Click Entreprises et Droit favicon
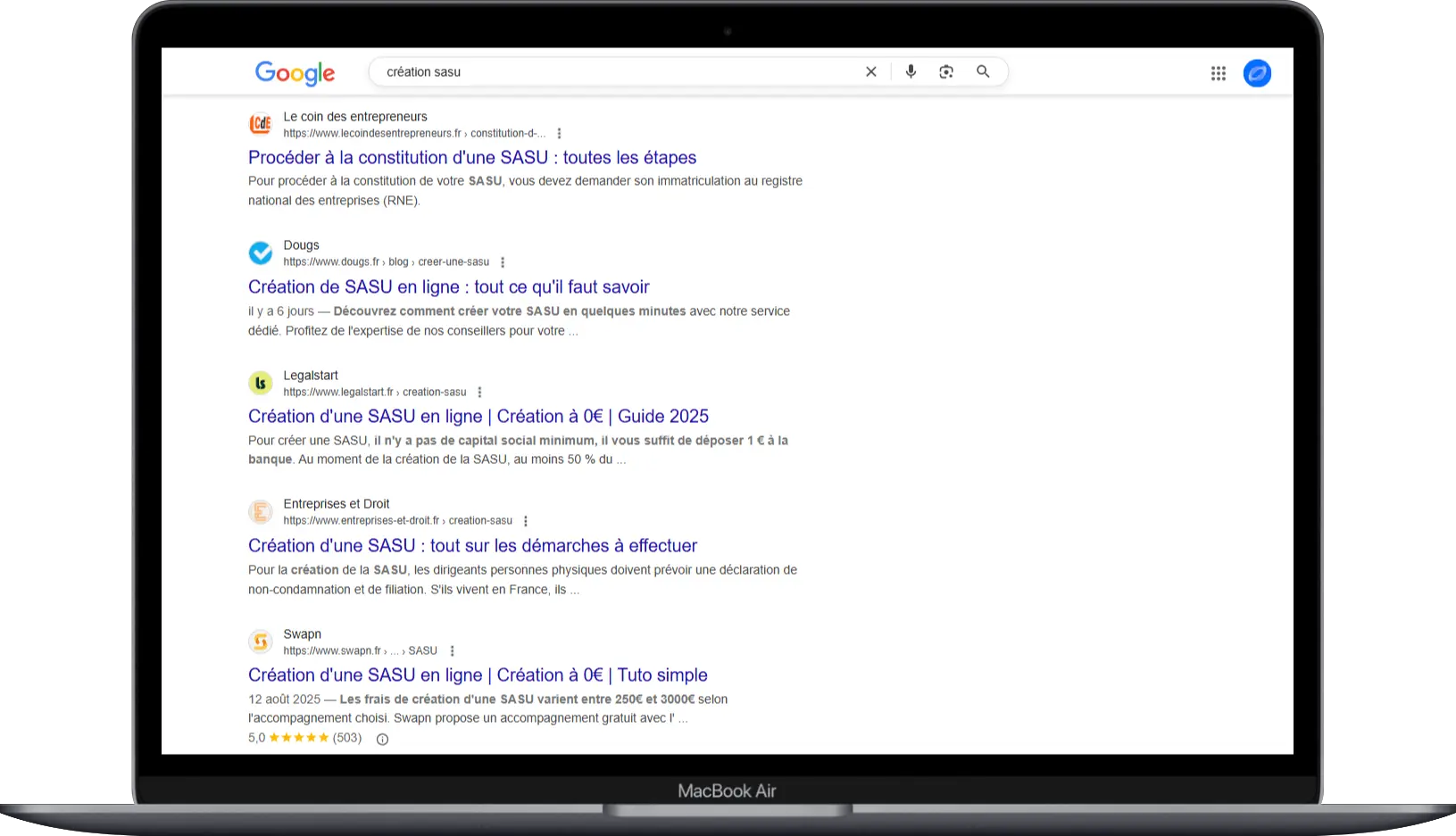Screen dimensions: 1456x836 point(261,511)
